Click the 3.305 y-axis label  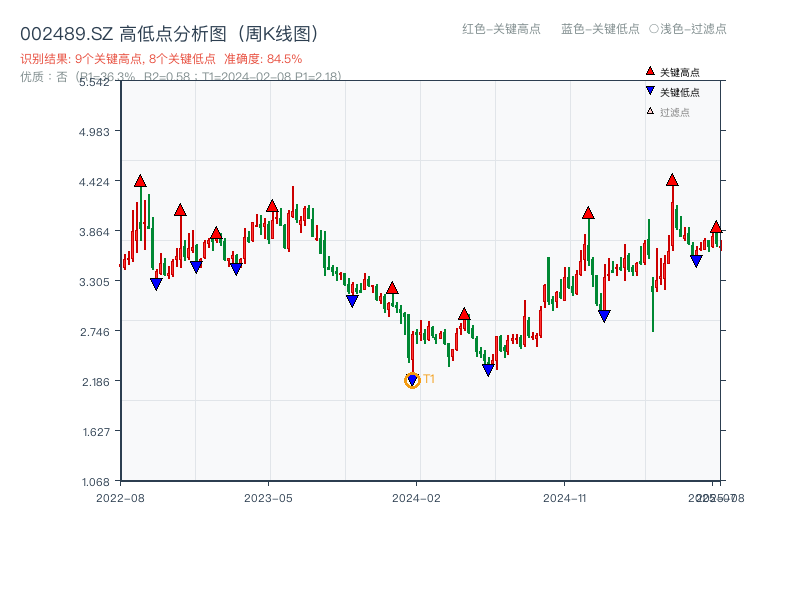tap(94, 282)
